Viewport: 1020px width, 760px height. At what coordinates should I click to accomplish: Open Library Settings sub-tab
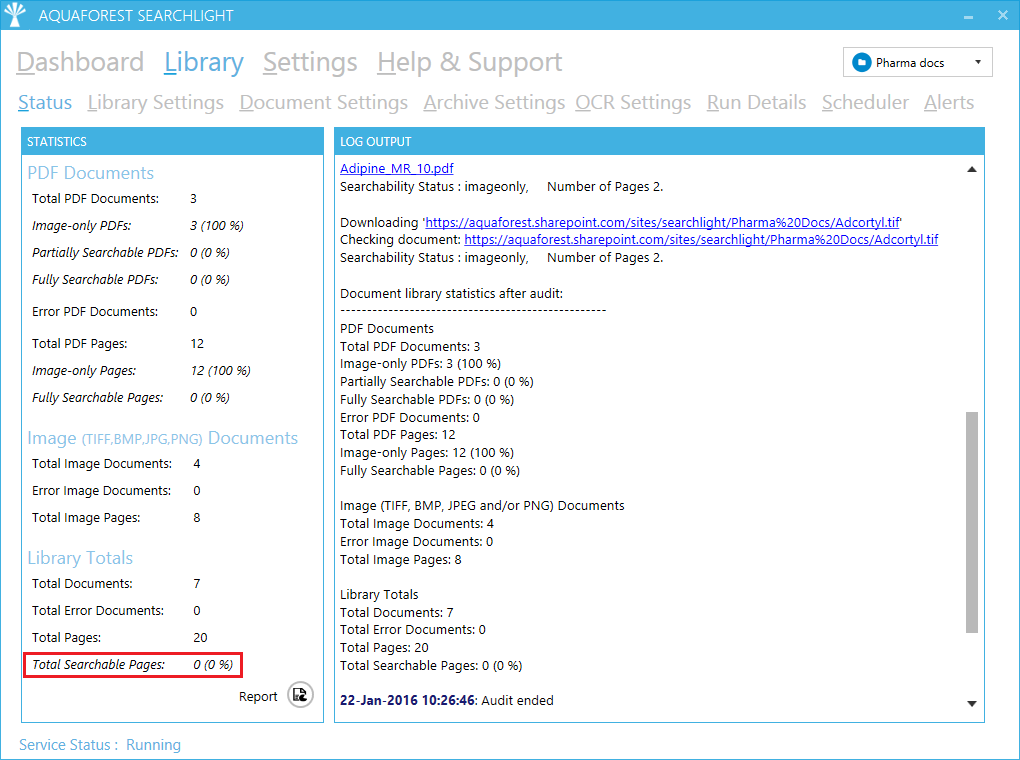tap(155, 102)
